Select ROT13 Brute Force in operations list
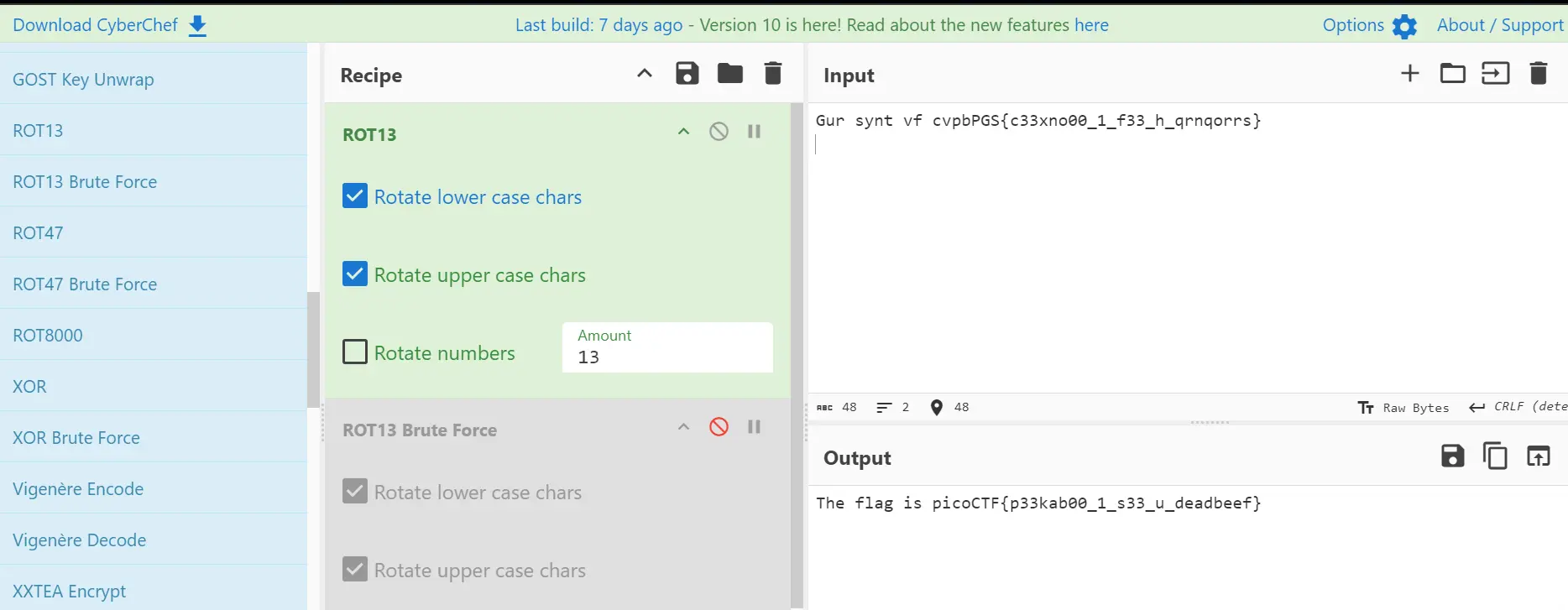1568x610 pixels. (x=154, y=181)
